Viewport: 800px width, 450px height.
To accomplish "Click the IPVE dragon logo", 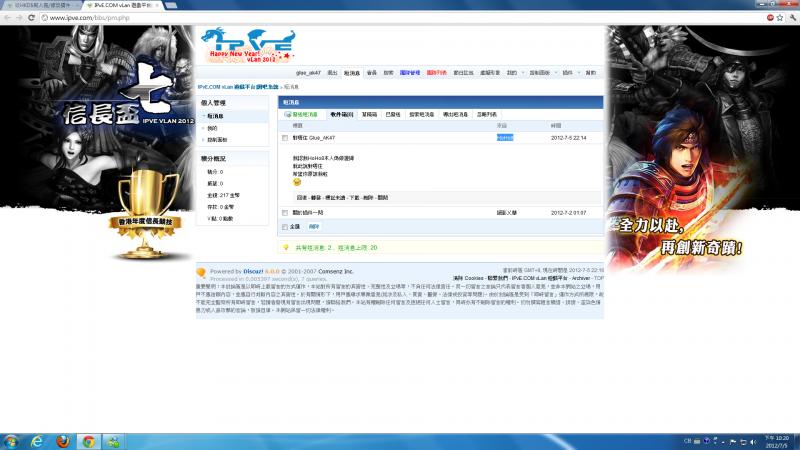I will tap(248, 45).
